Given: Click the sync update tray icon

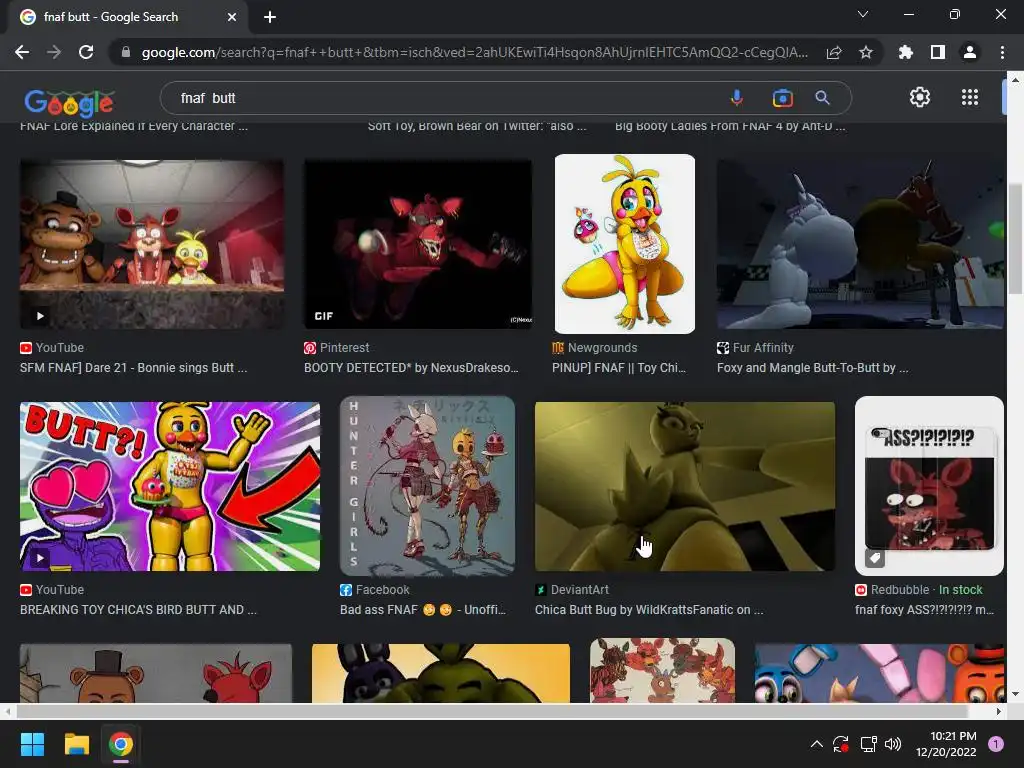Looking at the screenshot, I should coord(840,744).
